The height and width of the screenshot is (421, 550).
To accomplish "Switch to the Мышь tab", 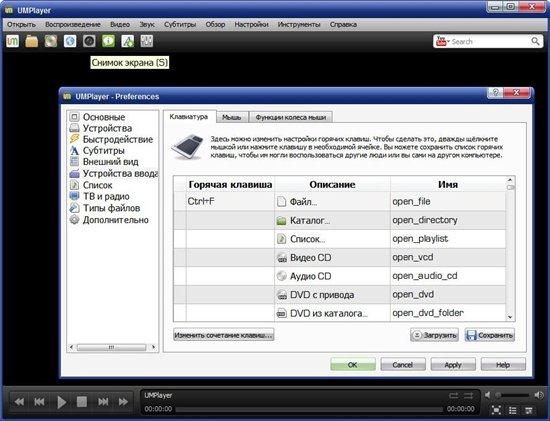I will pos(232,118).
